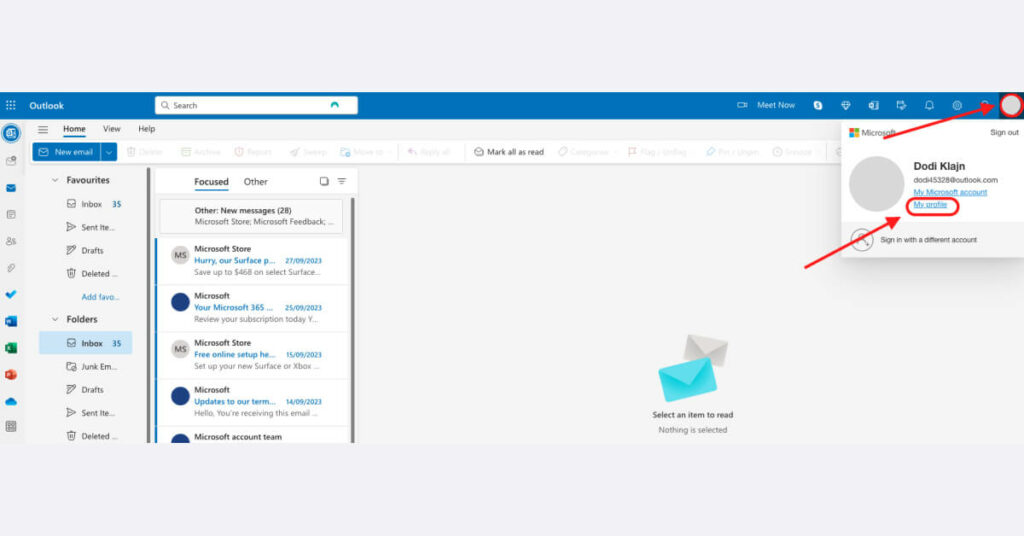This screenshot has width=1024, height=536.
Task: Click the Delete toolbar button
Action: pyautogui.click(x=144, y=151)
